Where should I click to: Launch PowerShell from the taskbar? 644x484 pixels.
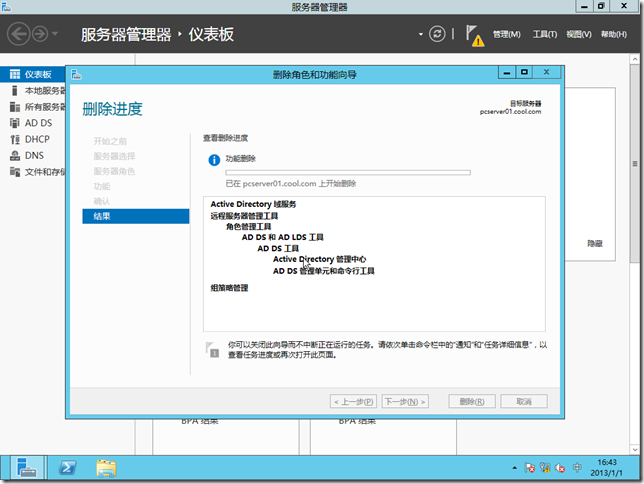tap(67, 468)
